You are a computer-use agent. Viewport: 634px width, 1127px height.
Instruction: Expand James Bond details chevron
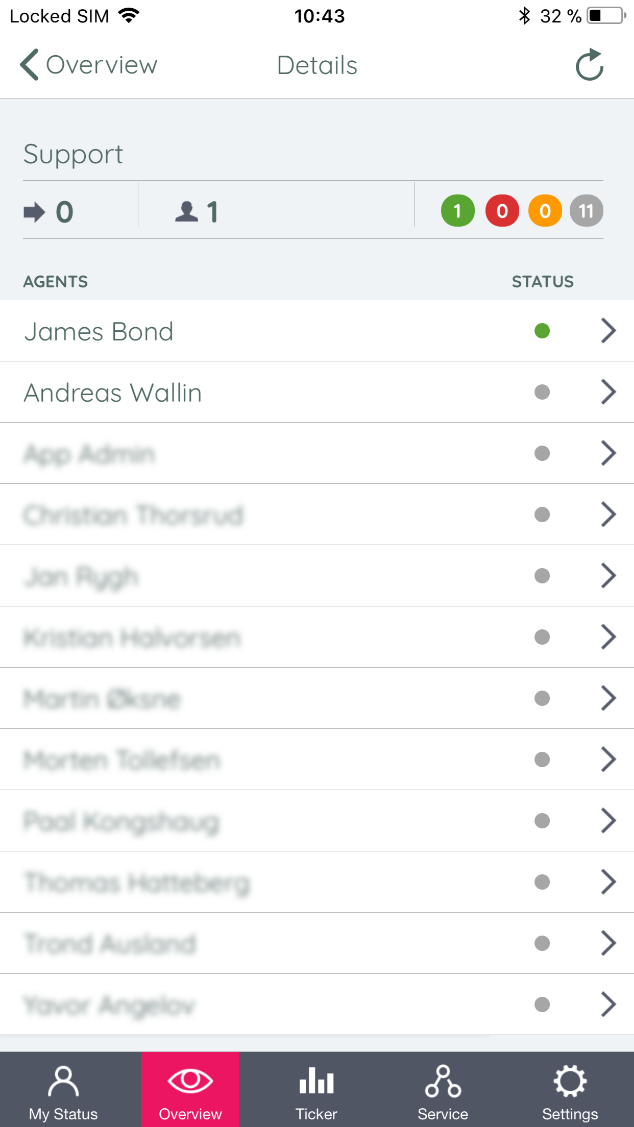click(x=608, y=331)
